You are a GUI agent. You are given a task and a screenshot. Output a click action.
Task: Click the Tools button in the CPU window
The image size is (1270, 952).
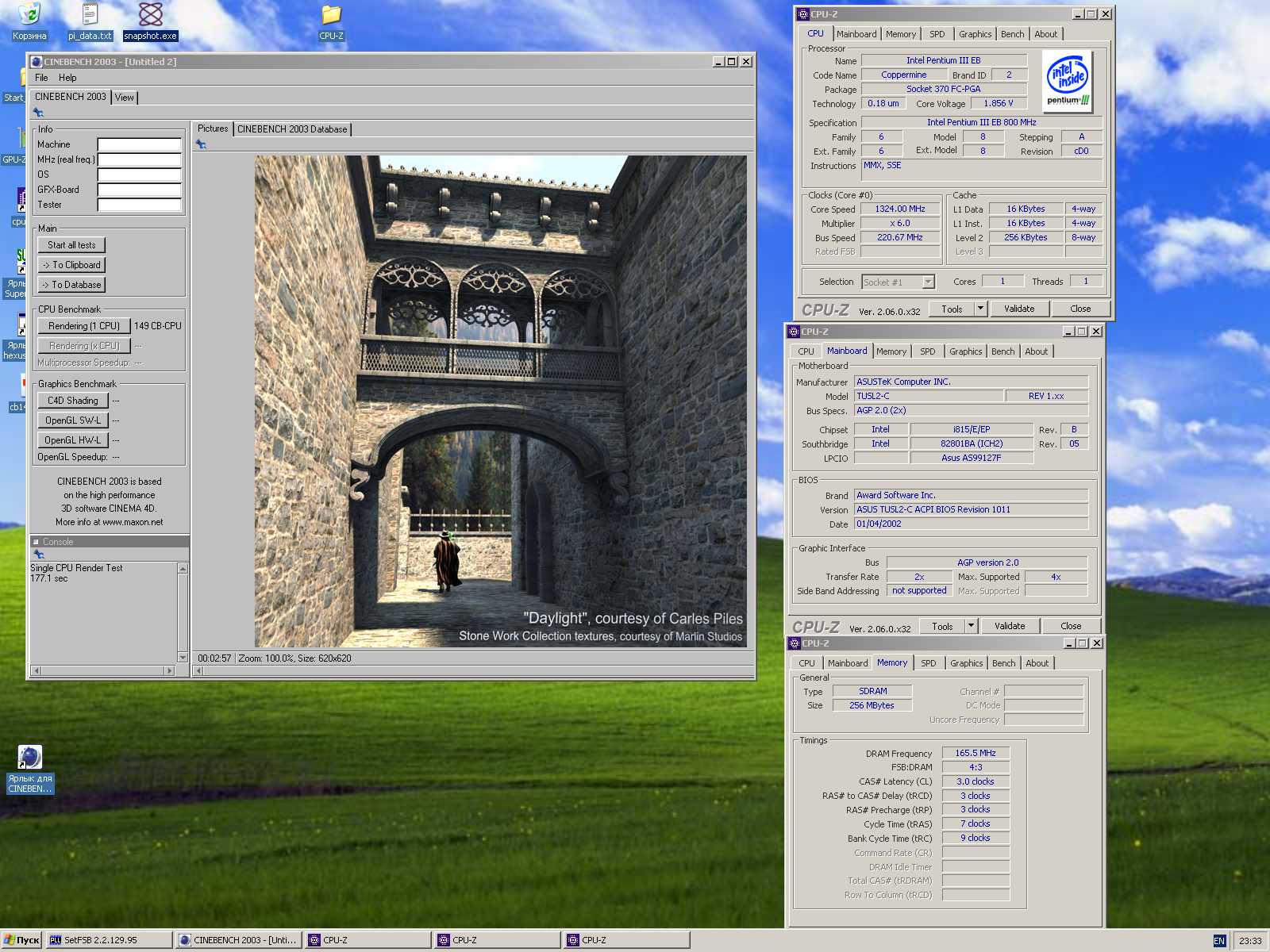click(x=952, y=309)
